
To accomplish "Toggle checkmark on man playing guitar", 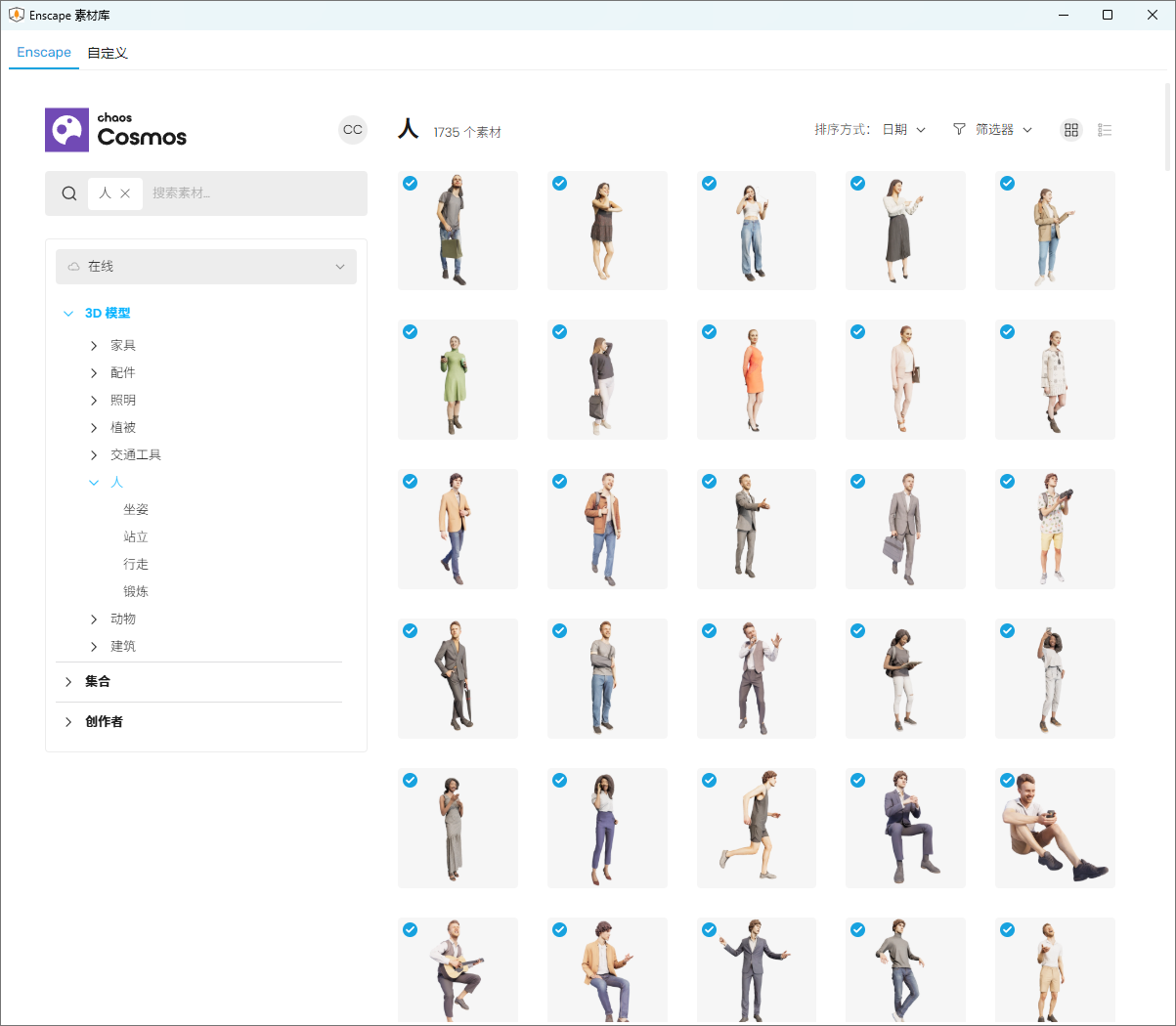I will coord(411,930).
